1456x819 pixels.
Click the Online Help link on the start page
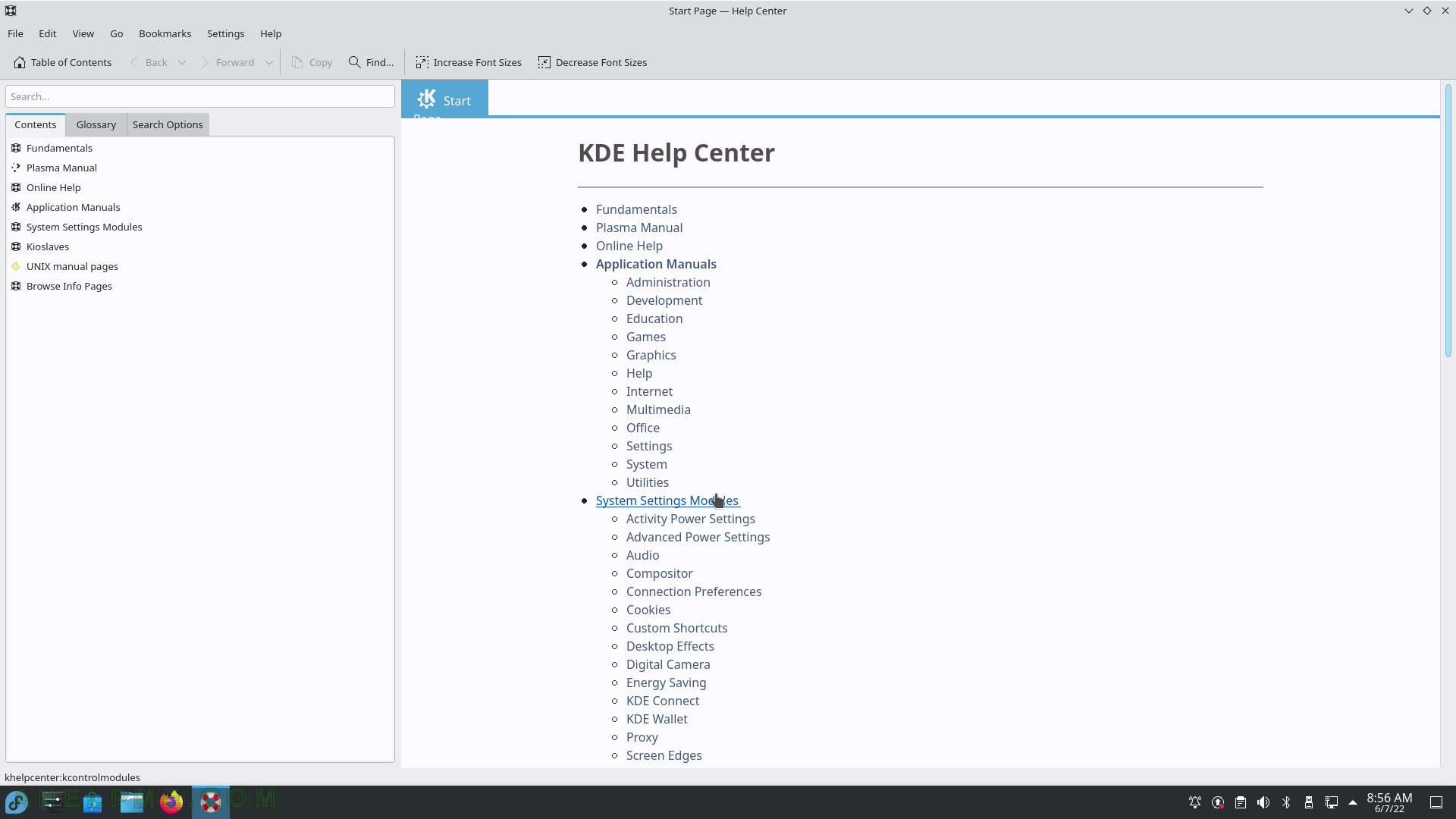[629, 246]
